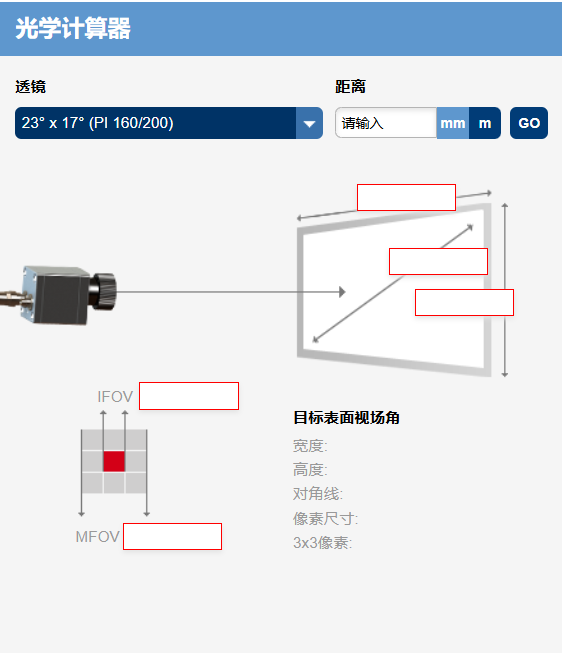This screenshot has height=654, width=562.
Task: Click the vertical height arrow beside target
Action: [x=505, y=290]
